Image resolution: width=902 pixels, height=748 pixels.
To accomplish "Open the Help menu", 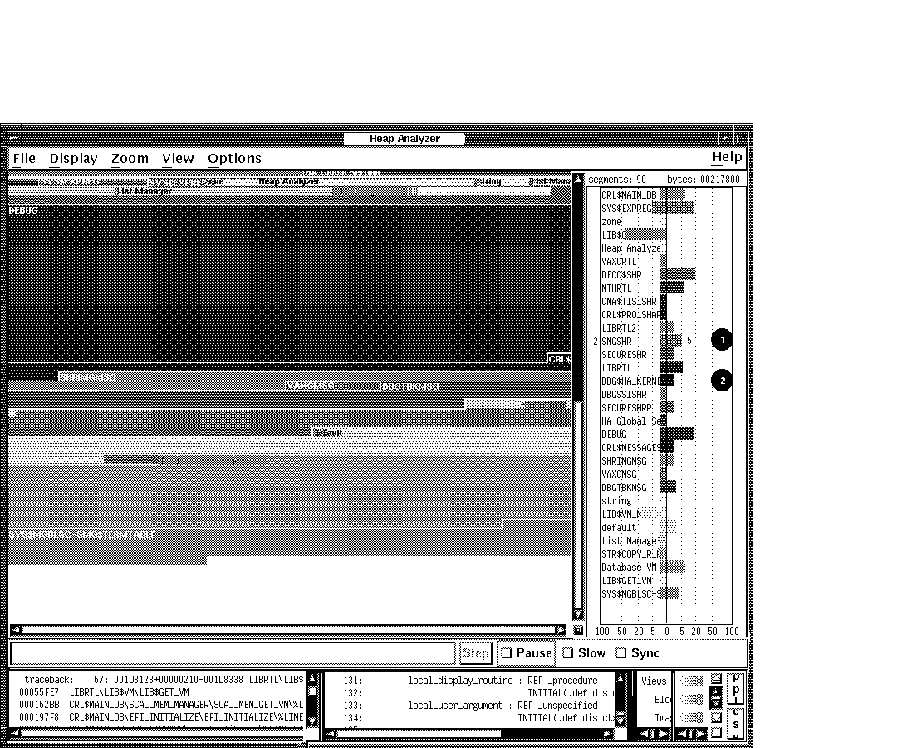I will pos(726,157).
